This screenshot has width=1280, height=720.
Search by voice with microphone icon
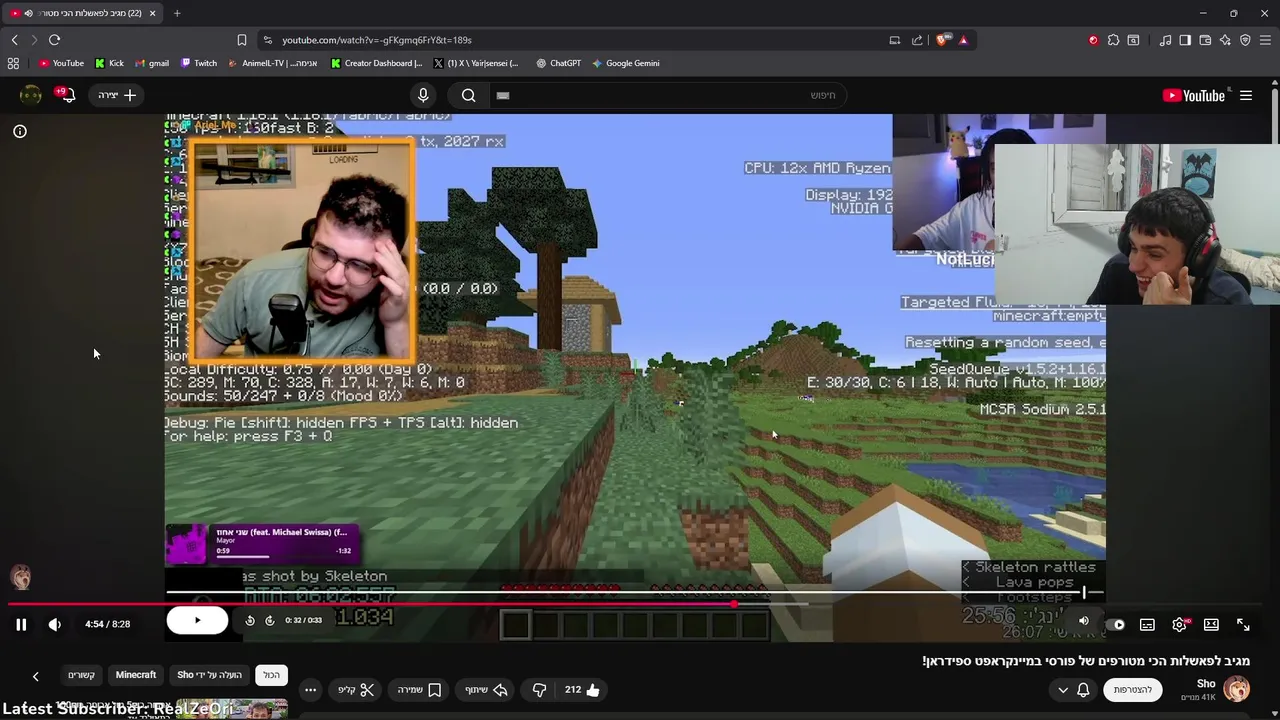423,95
